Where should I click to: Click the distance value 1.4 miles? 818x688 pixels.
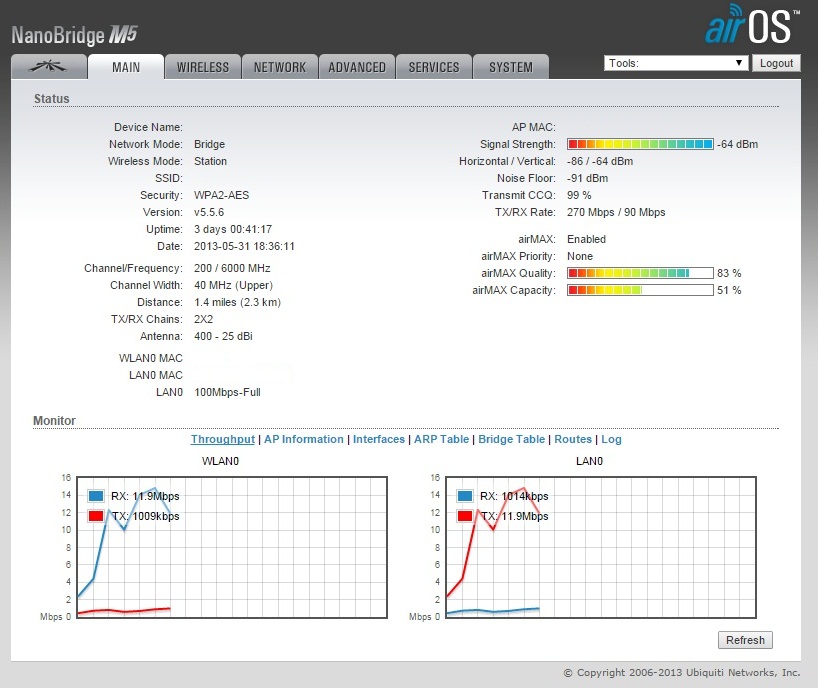(x=237, y=302)
